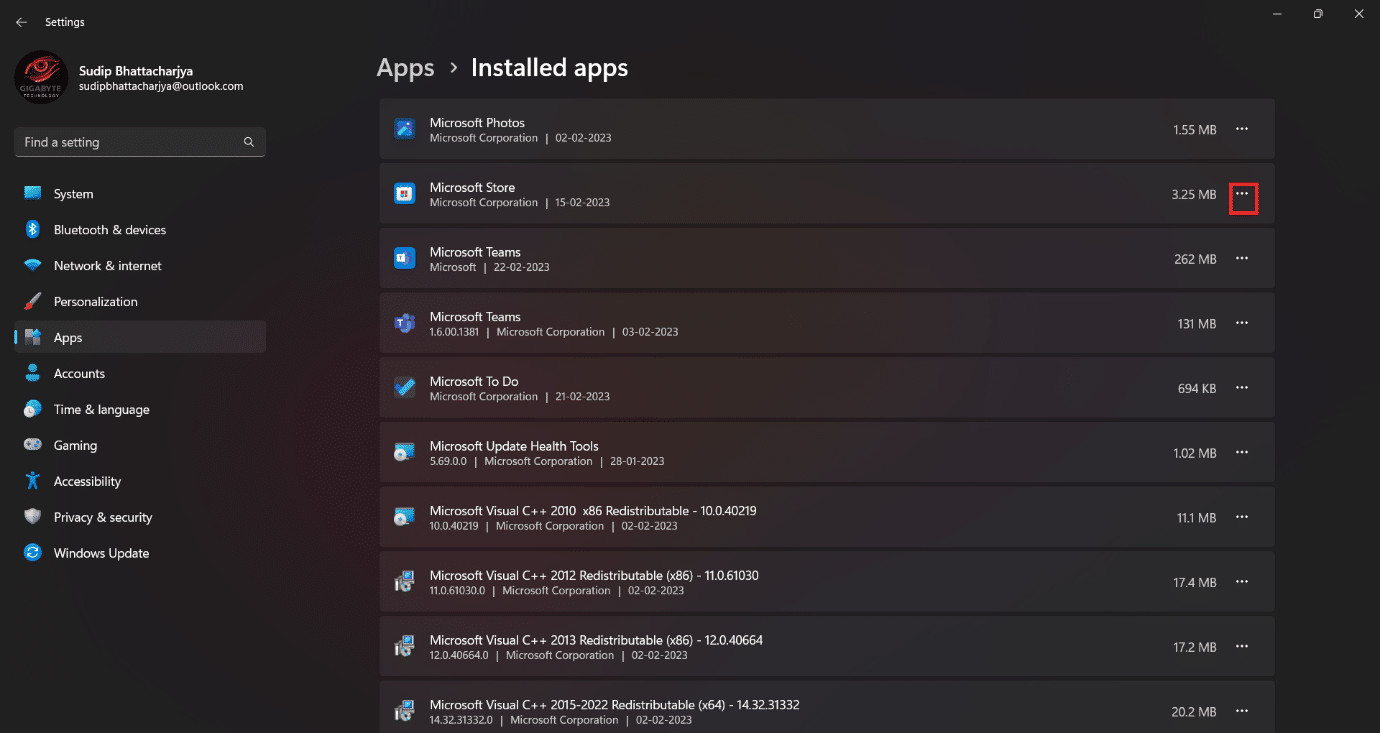The height and width of the screenshot is (733, 1380).
Task: Select Personalization in the sidebar
Action: point(95,302)
